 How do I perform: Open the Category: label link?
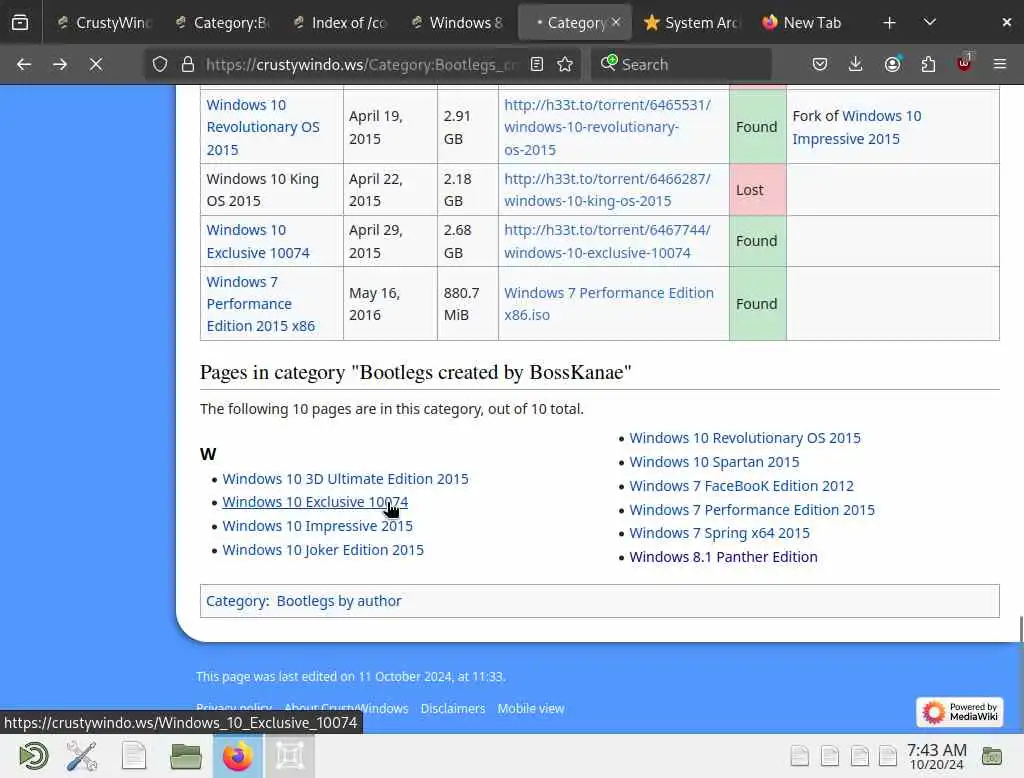[237, 601]
